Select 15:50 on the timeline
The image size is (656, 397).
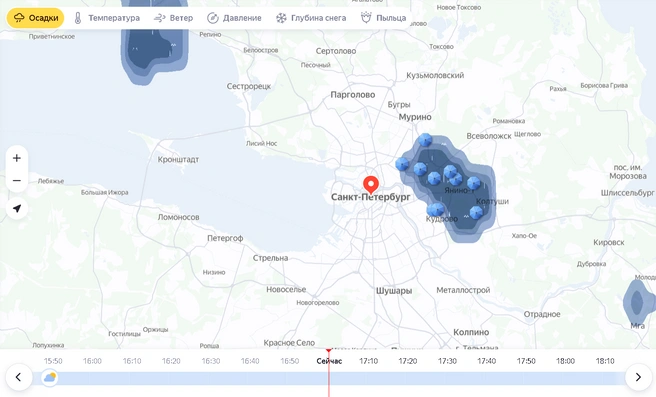click(53, 361)
